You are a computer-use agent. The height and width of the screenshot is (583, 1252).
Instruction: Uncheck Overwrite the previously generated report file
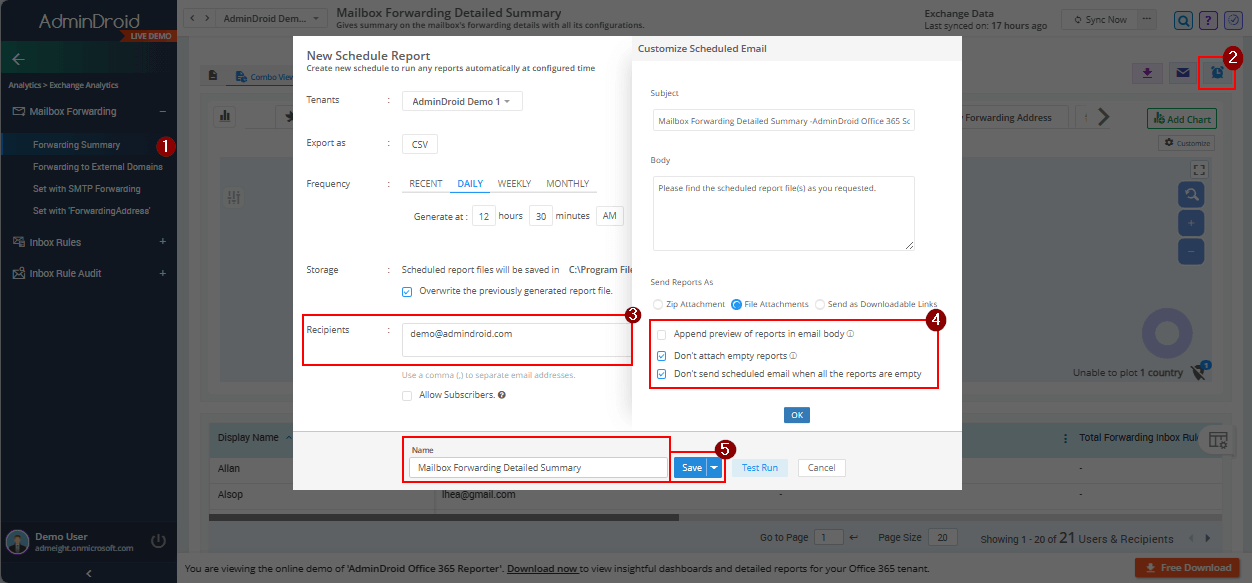[x=406, y=291]
